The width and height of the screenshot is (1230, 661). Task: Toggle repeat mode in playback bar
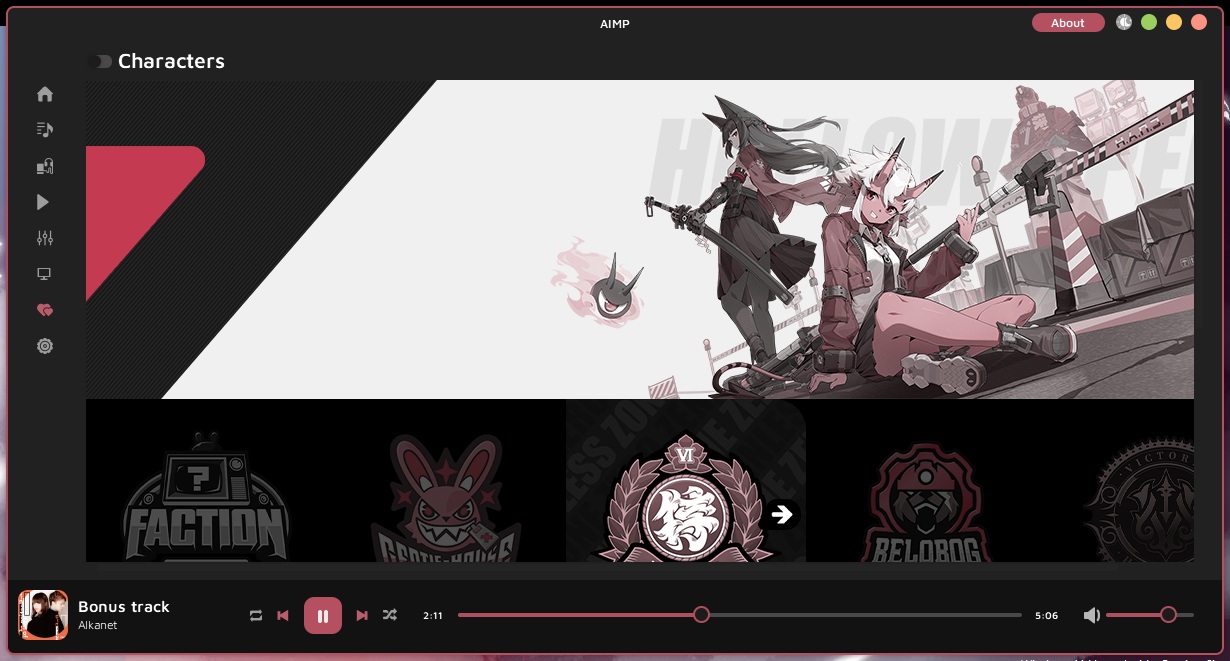(256, 616)
